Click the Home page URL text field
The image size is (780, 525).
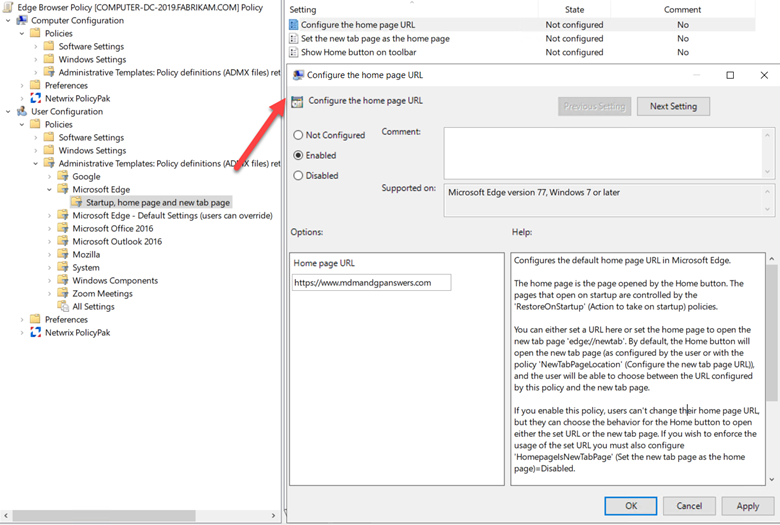(x=372, y=283)
